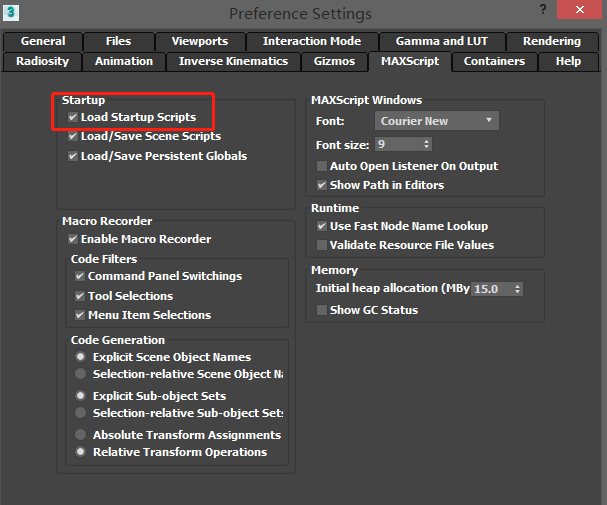
Task: Switch to the Gizmos tab
Action: coord(334,61)
